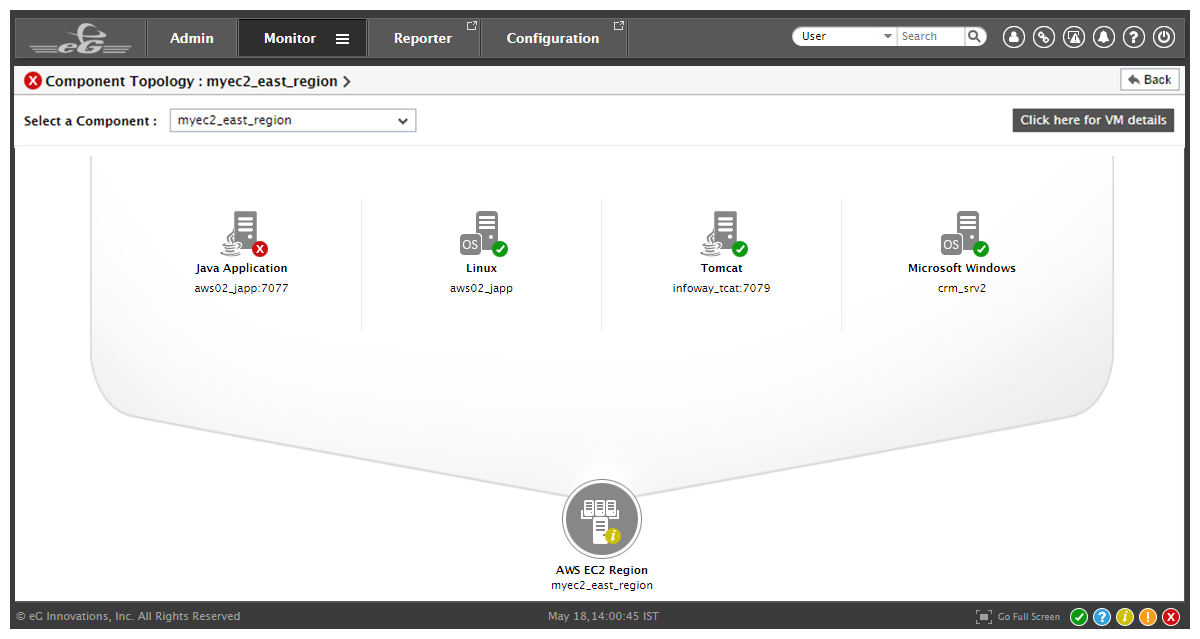Open the Admin tab
The width and height of the screenshot is (1200, 639).
click(x=192, y=38)
